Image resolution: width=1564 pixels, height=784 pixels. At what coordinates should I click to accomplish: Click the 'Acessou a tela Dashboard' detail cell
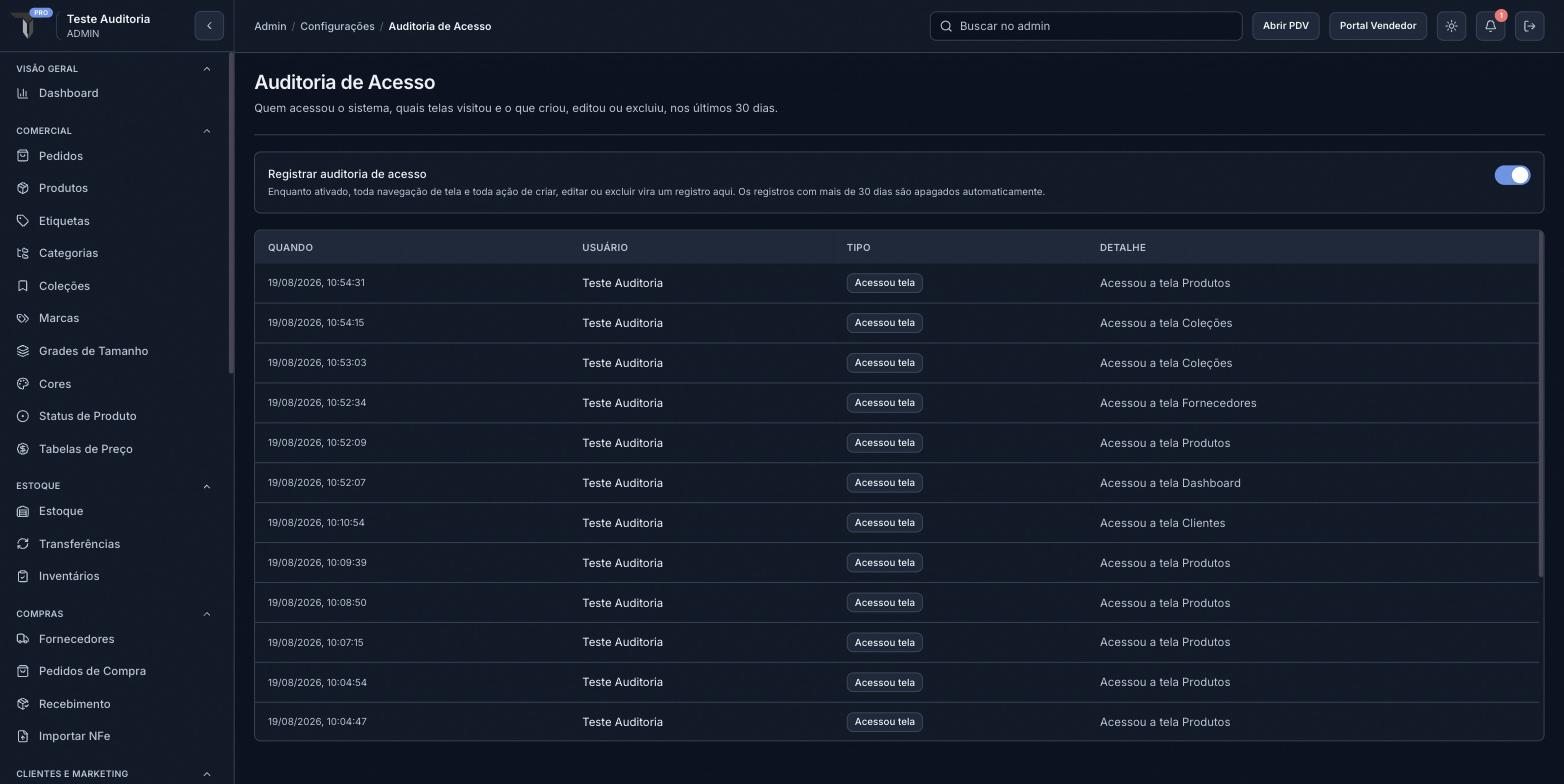coord(1170,483)
